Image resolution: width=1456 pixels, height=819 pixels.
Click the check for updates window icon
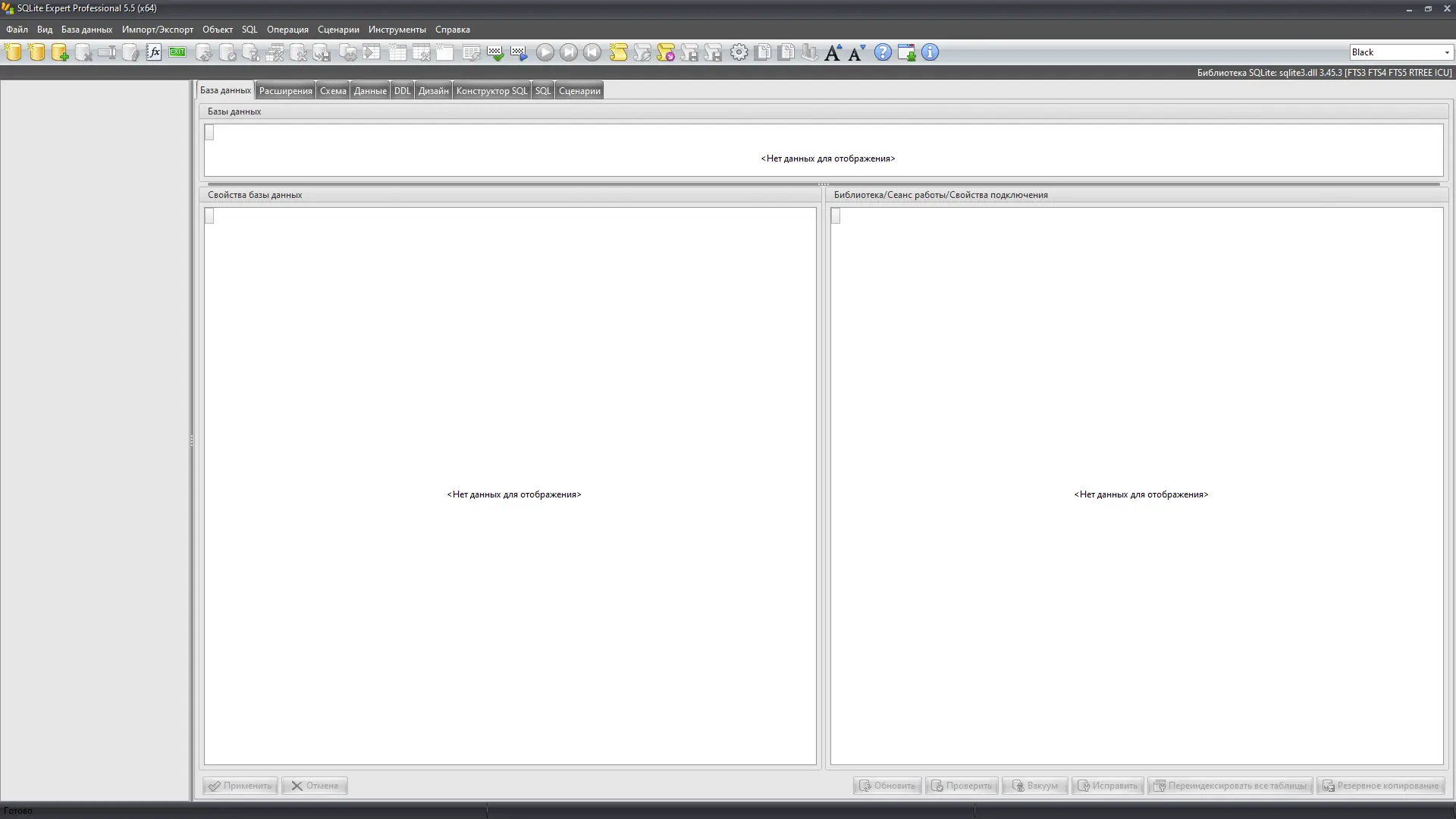pos(906,52)
